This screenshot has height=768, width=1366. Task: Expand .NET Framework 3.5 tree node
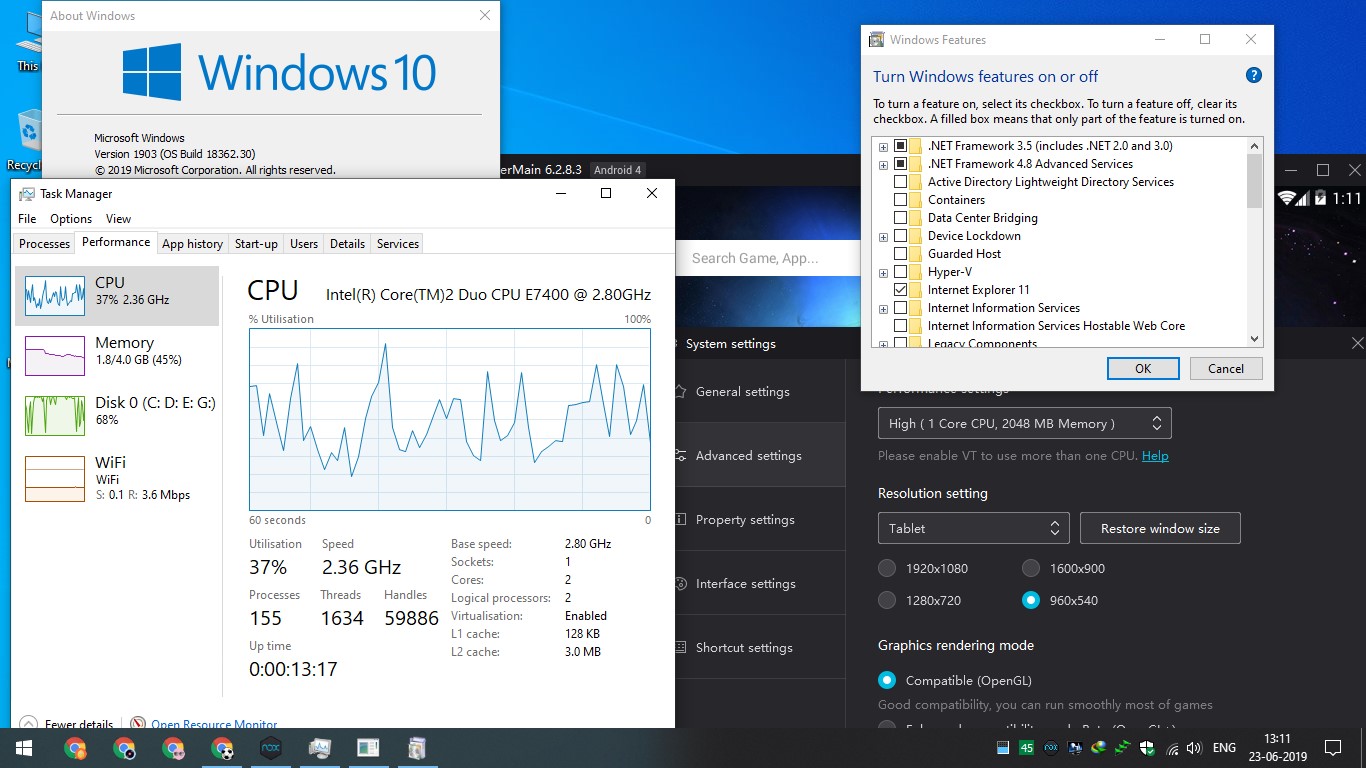883,147
